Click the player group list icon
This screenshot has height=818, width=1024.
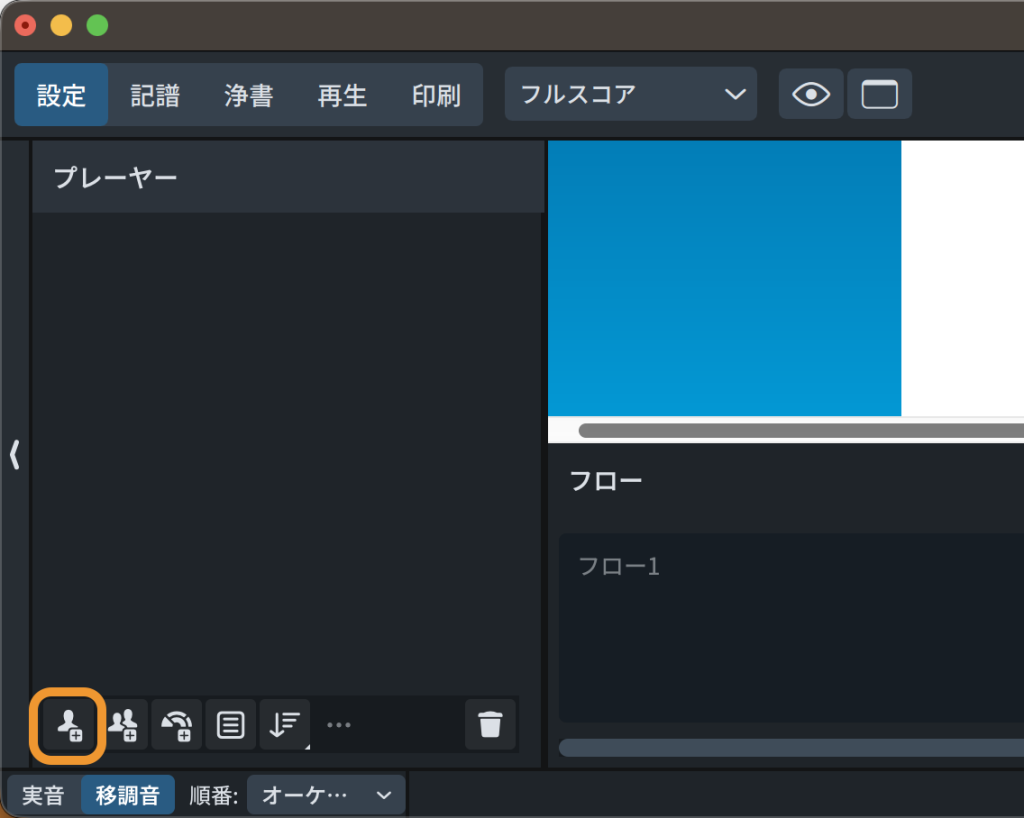(231, 724)
